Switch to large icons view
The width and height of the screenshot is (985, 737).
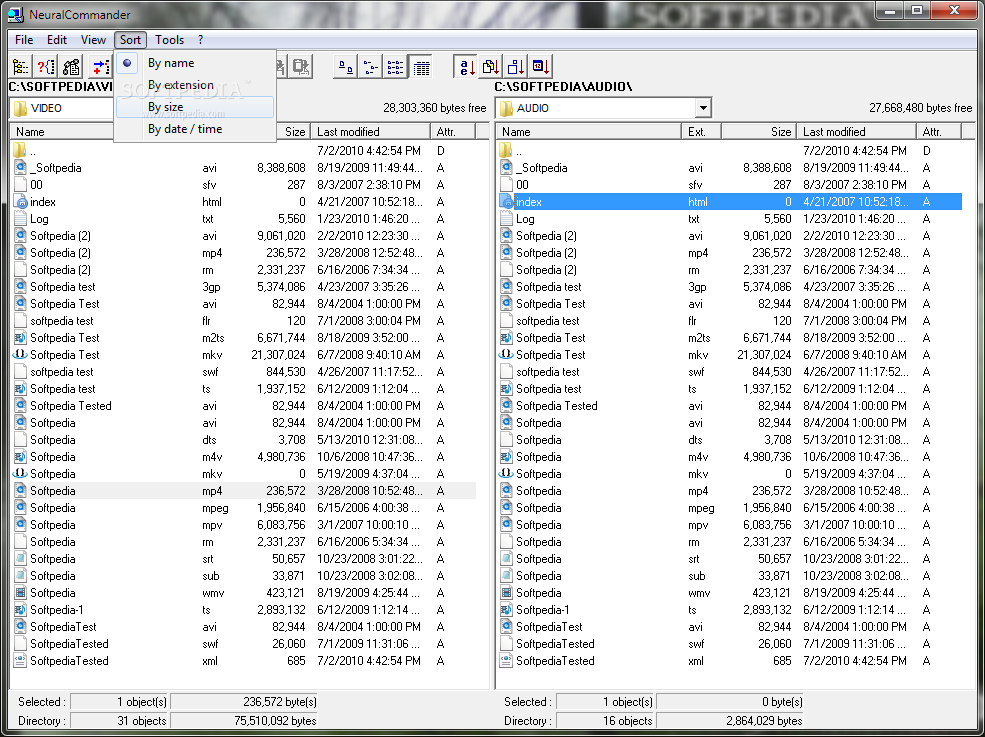coord(346,66)
